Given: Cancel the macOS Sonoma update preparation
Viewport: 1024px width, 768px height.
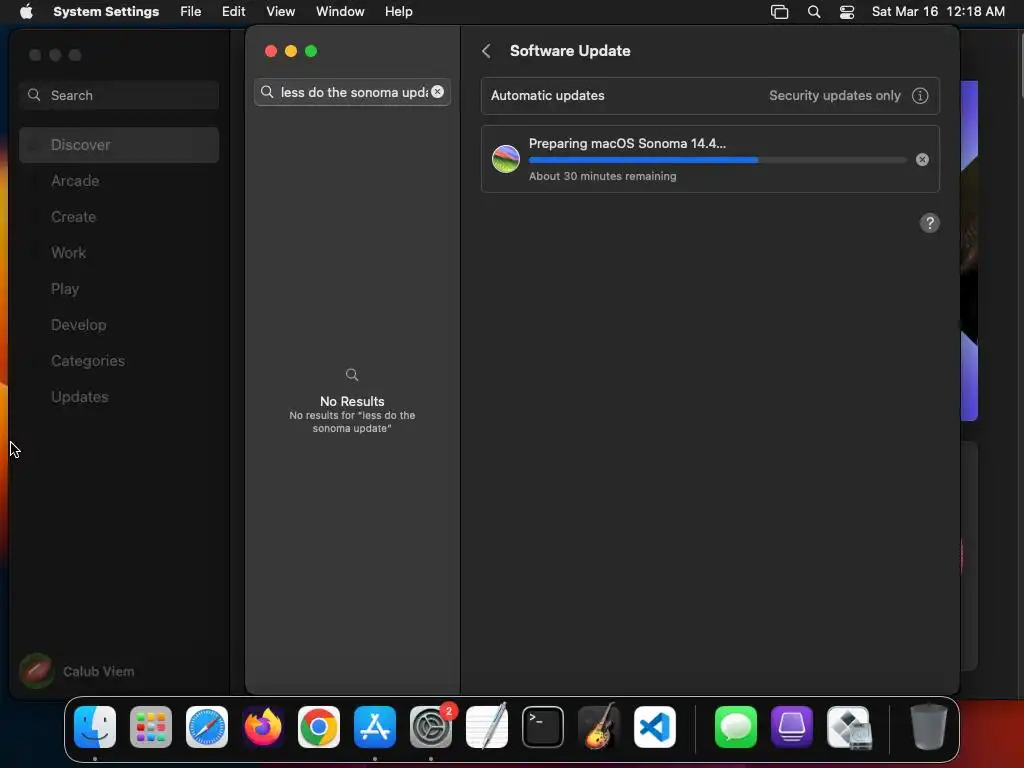Looking at the screenshot, I should coord(922,159).
